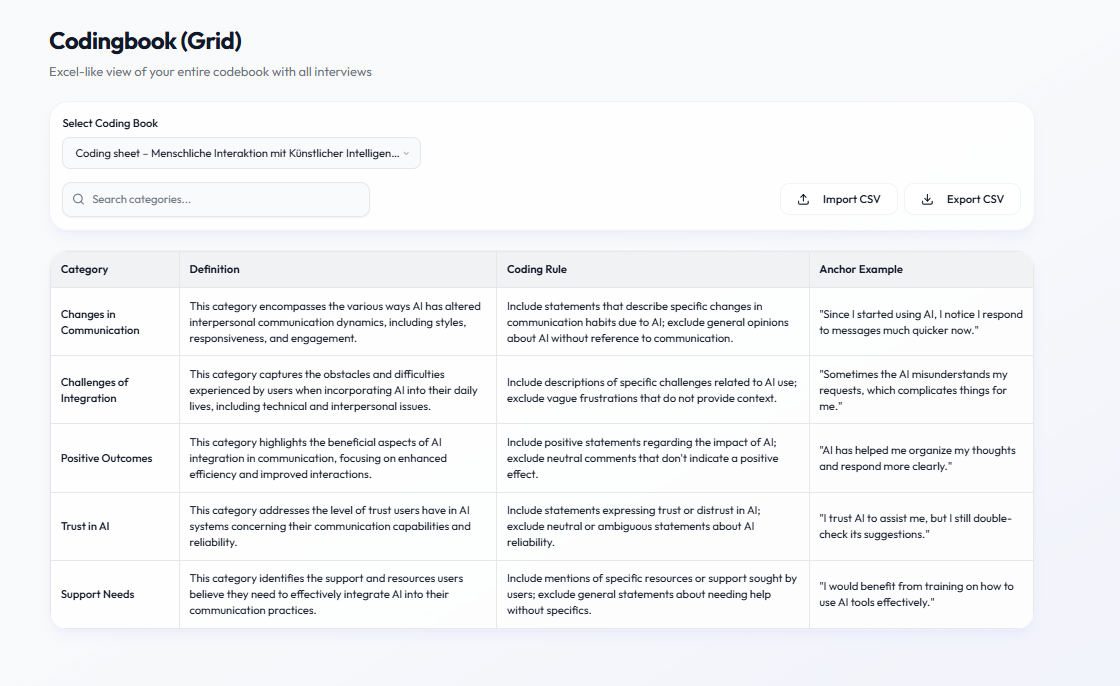The image size is (1120, 686).
Task: Click the Anchor Example column header
Action: point(861,269)
